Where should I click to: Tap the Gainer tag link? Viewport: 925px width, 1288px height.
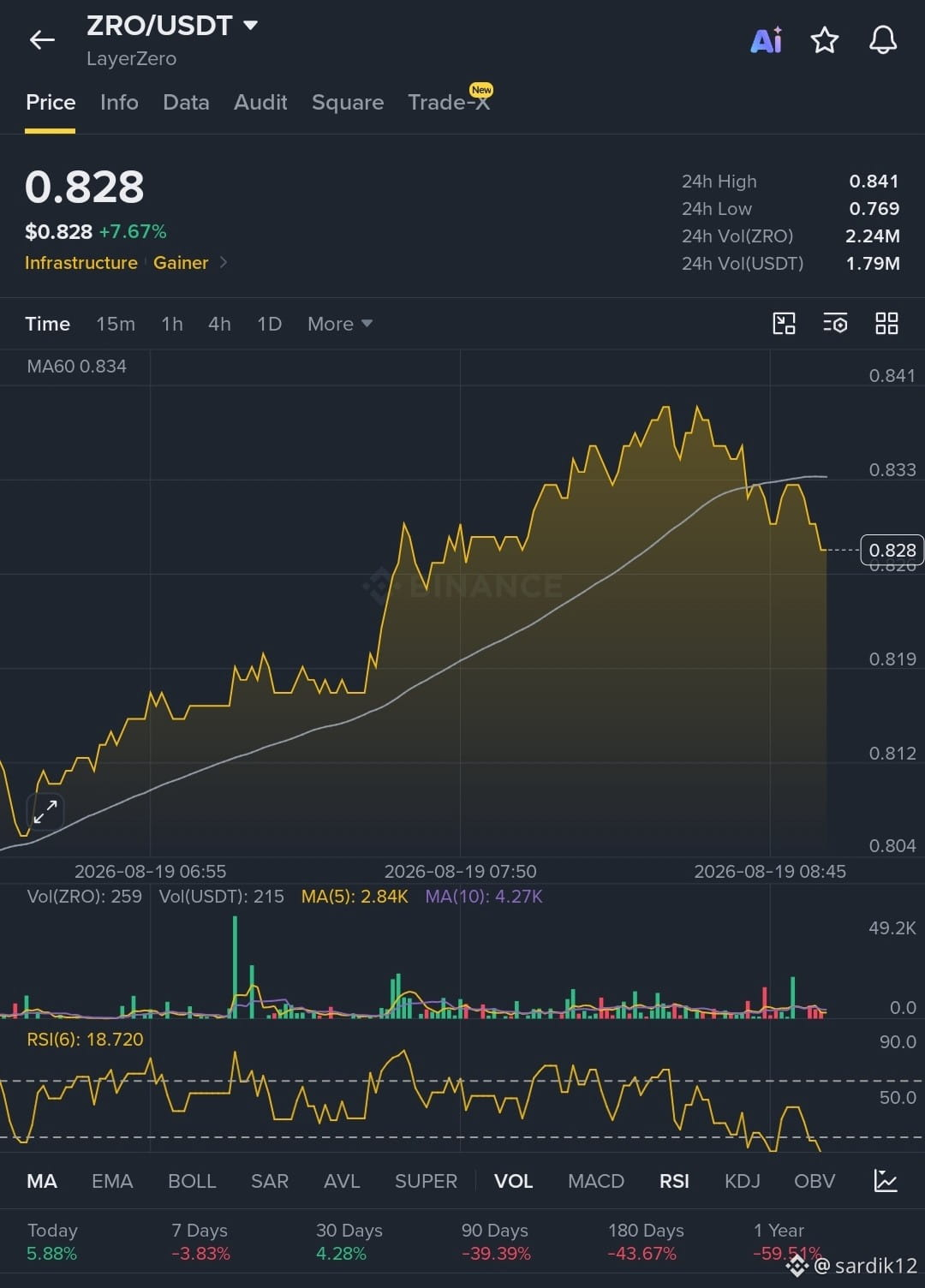click(181, 263)
